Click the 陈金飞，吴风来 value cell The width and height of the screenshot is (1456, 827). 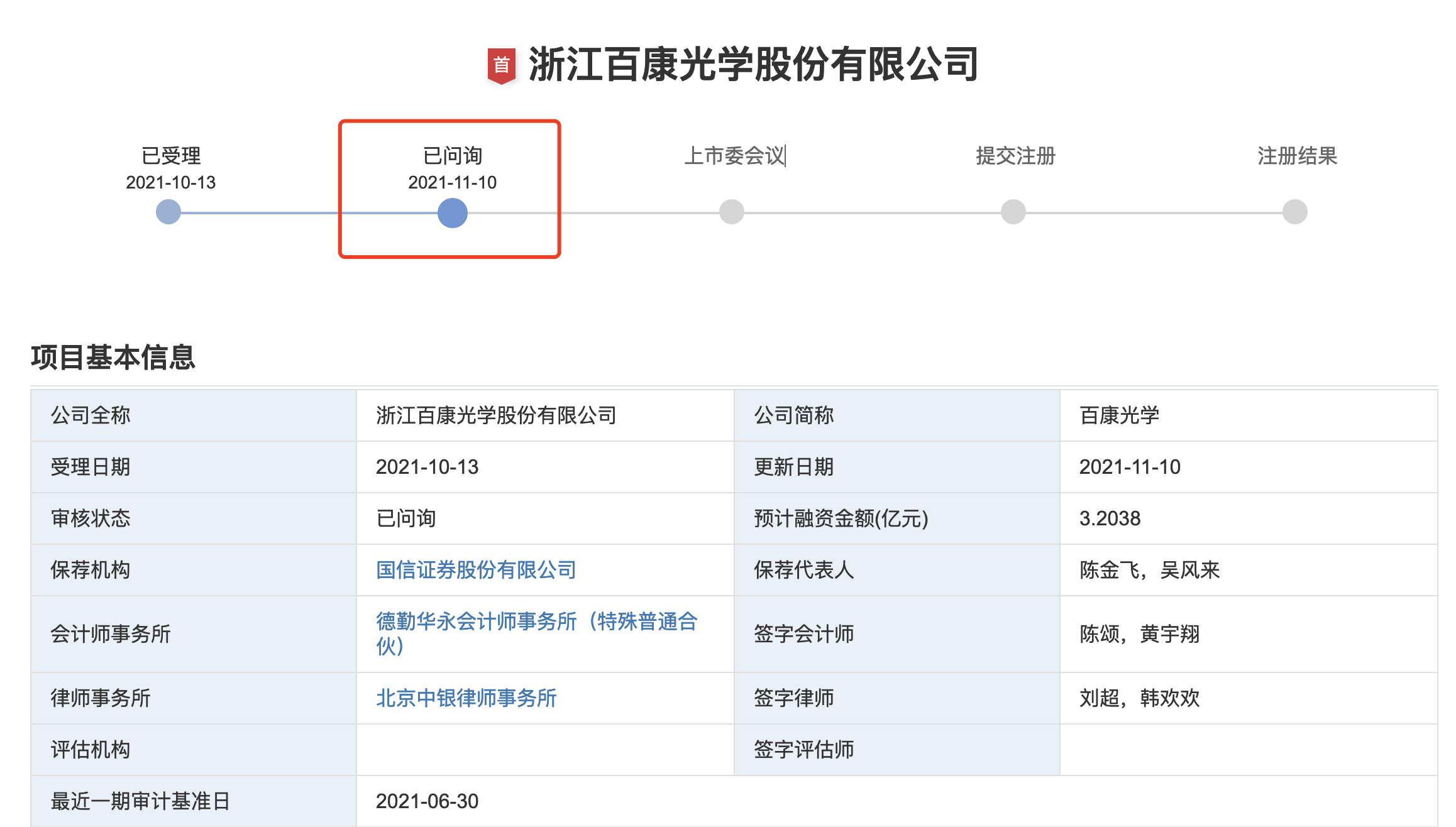(x=1249, y=570)
